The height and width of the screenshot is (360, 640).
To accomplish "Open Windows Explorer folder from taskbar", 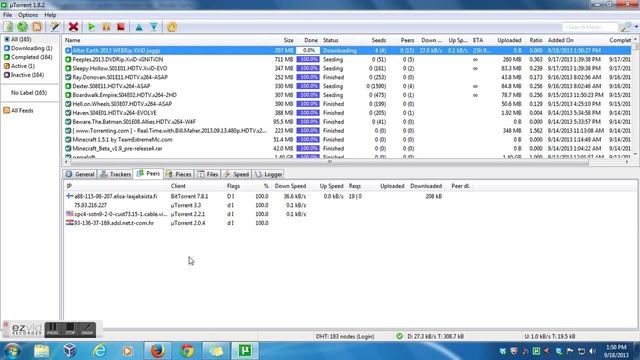I will coord(42,351).
